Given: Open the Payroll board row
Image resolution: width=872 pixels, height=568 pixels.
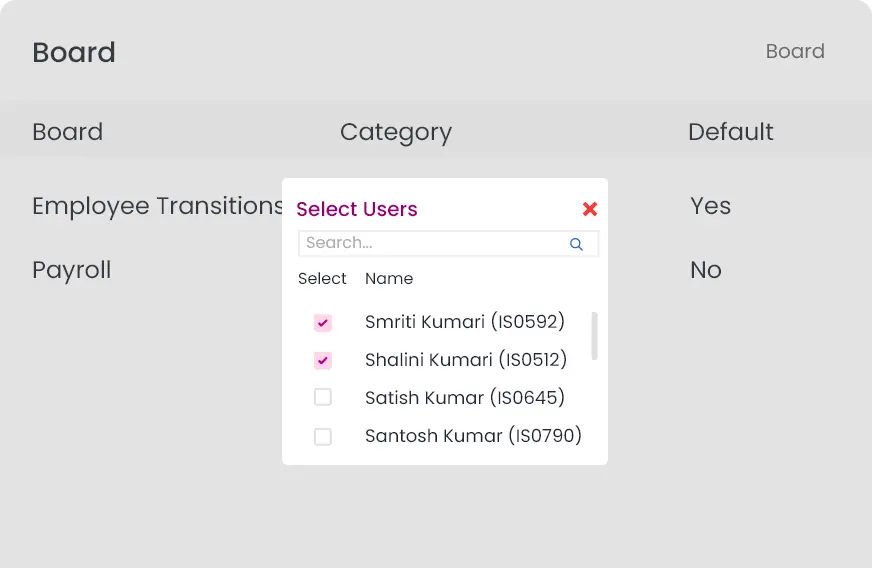Looking at the screenshot, I should pos(72,270).
